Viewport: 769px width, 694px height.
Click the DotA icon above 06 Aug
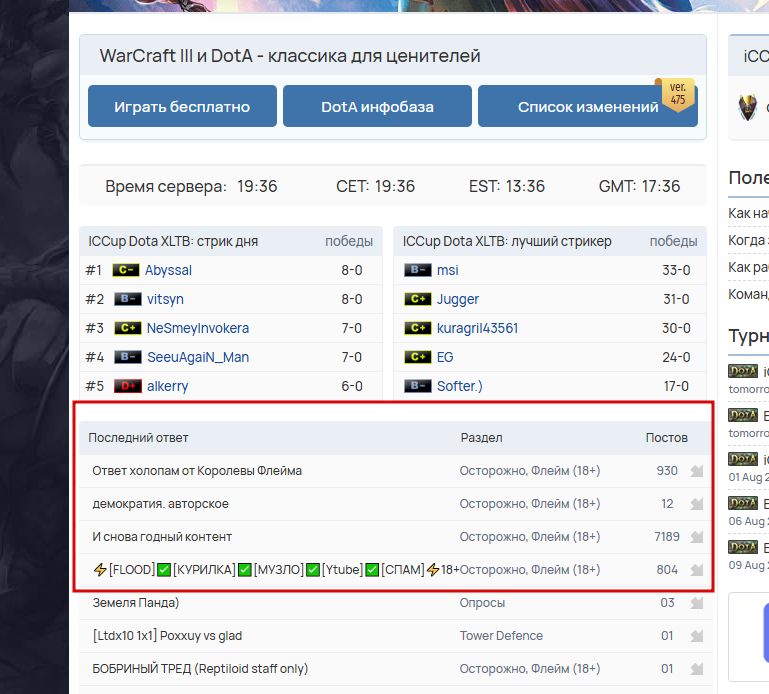[x=743, y=503]
